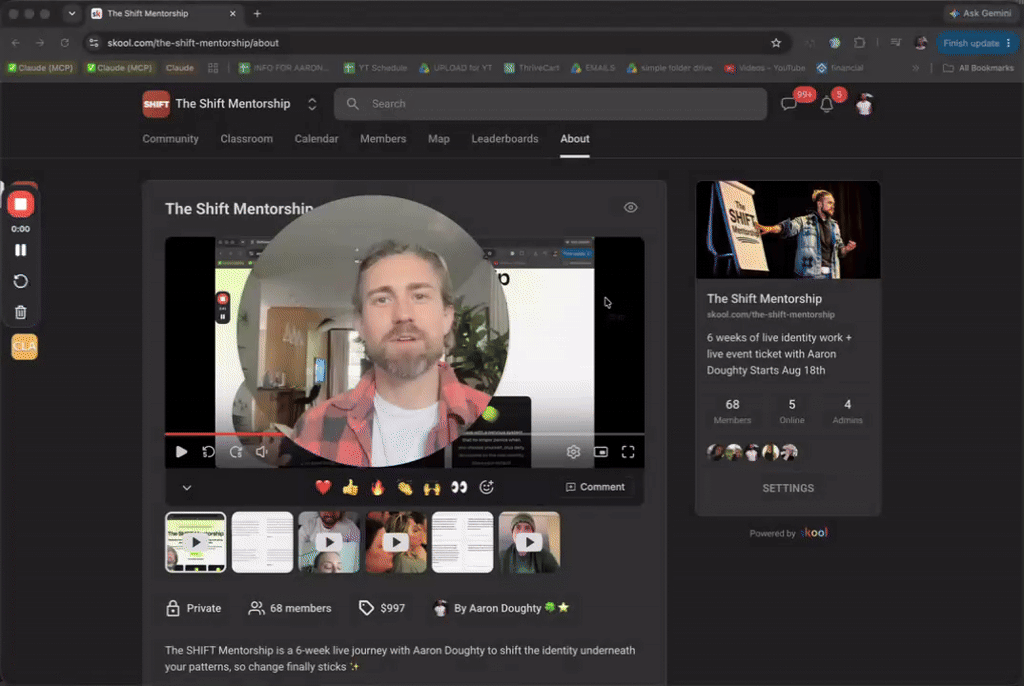Screen dimensions: 1024x686
Task: View the Members tab
Action: 383,139
